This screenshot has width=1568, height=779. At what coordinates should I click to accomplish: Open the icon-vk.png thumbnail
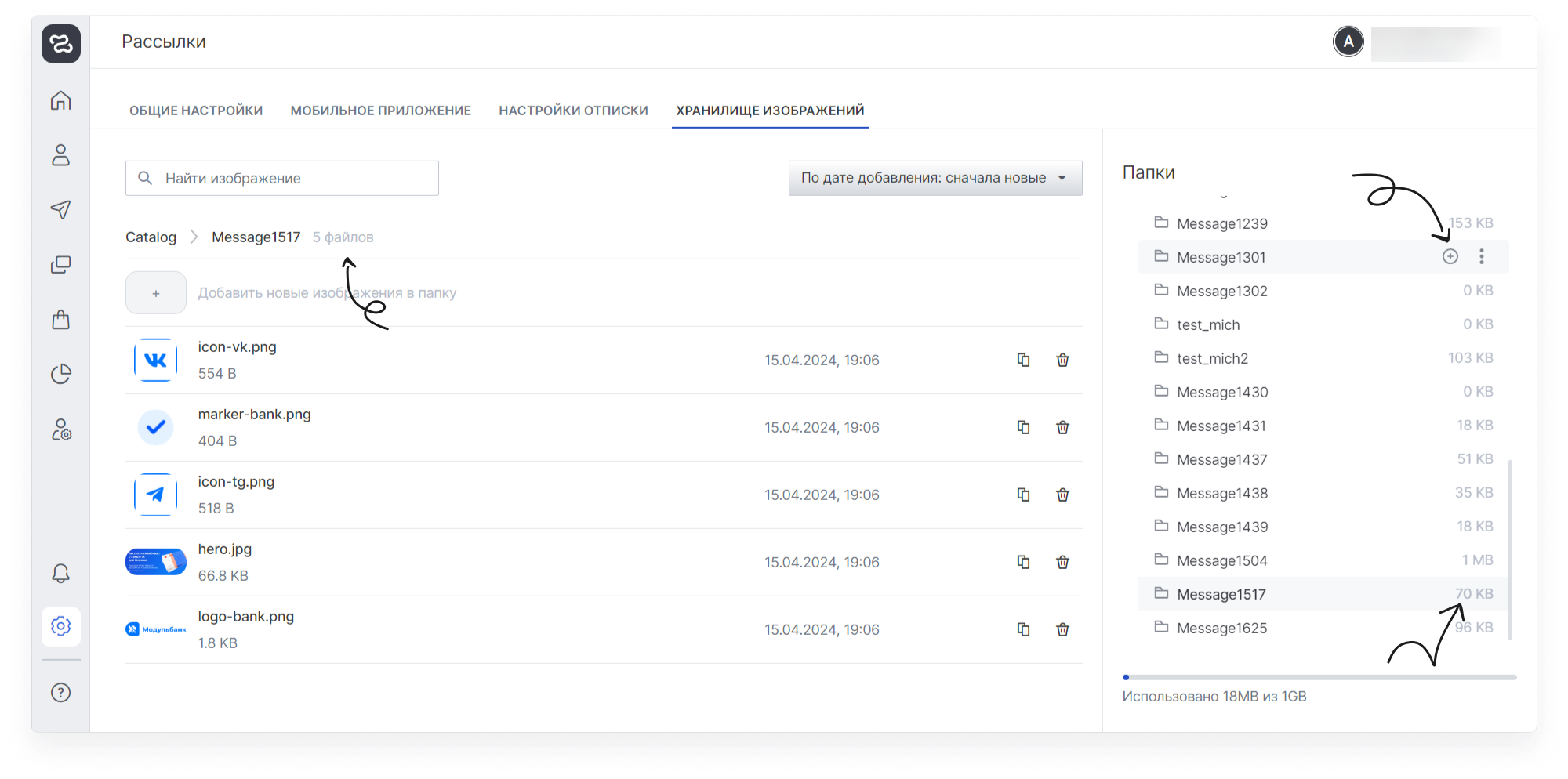point(156,360)
